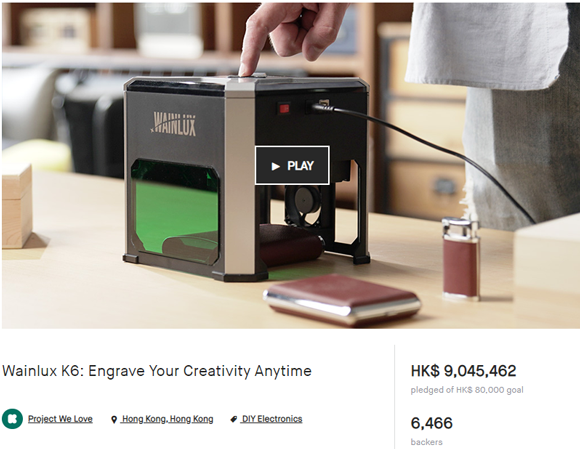Click the silver lighter on the table
The image size is (580, 449).
[461, 258]
